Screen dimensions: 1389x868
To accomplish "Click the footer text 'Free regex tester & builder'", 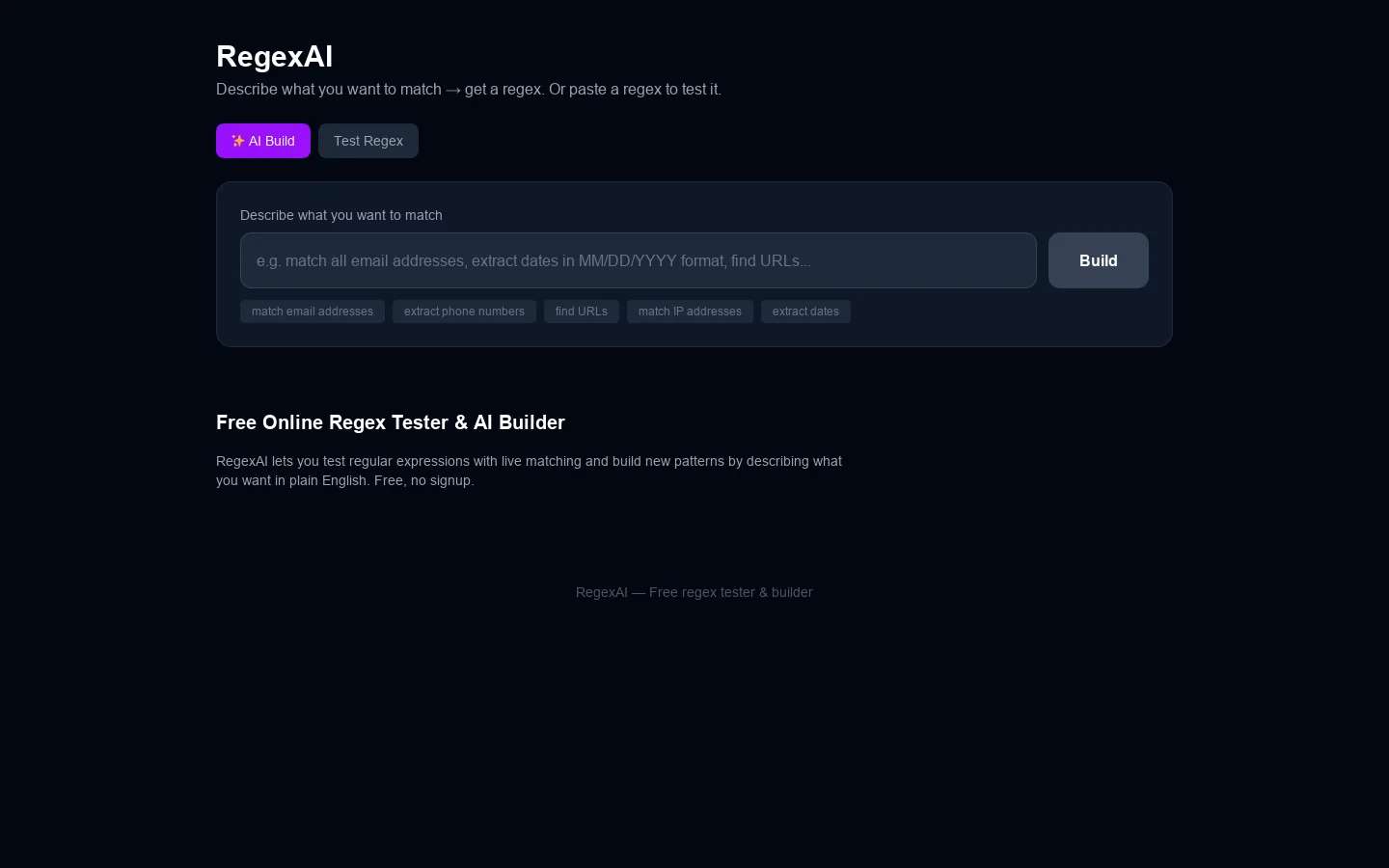I will coord(731,592).
